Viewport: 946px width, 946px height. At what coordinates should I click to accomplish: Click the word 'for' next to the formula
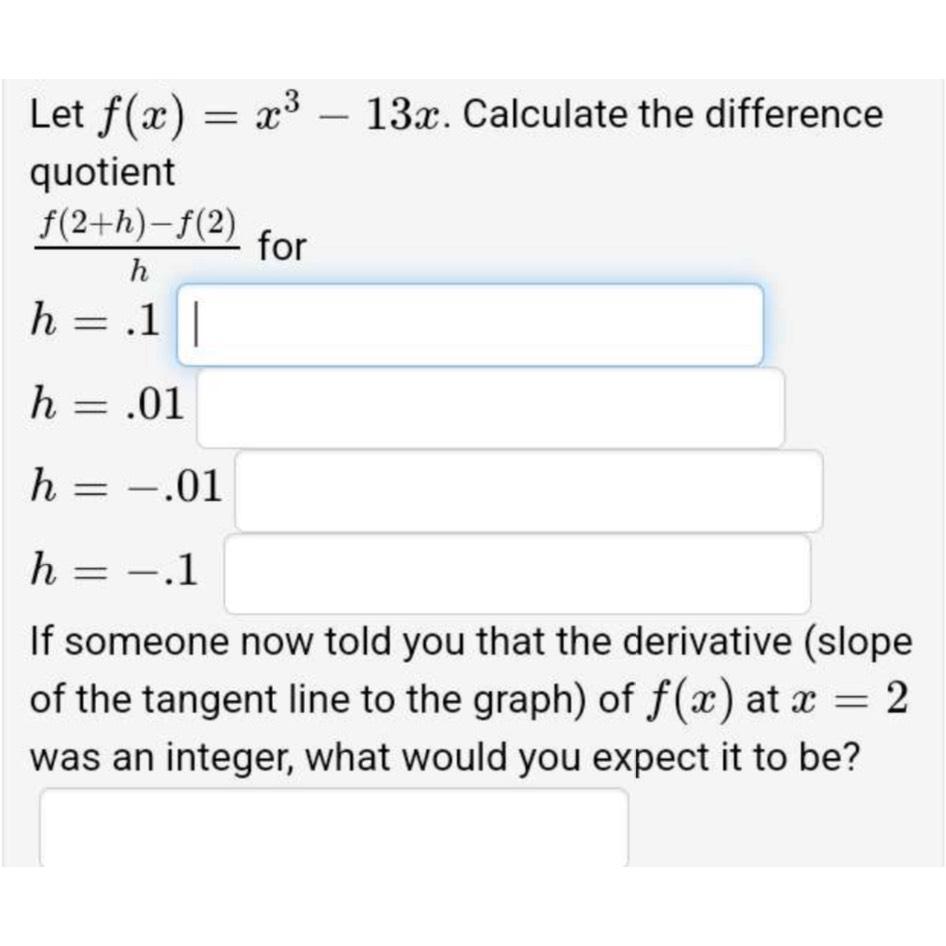pos(282,246)
